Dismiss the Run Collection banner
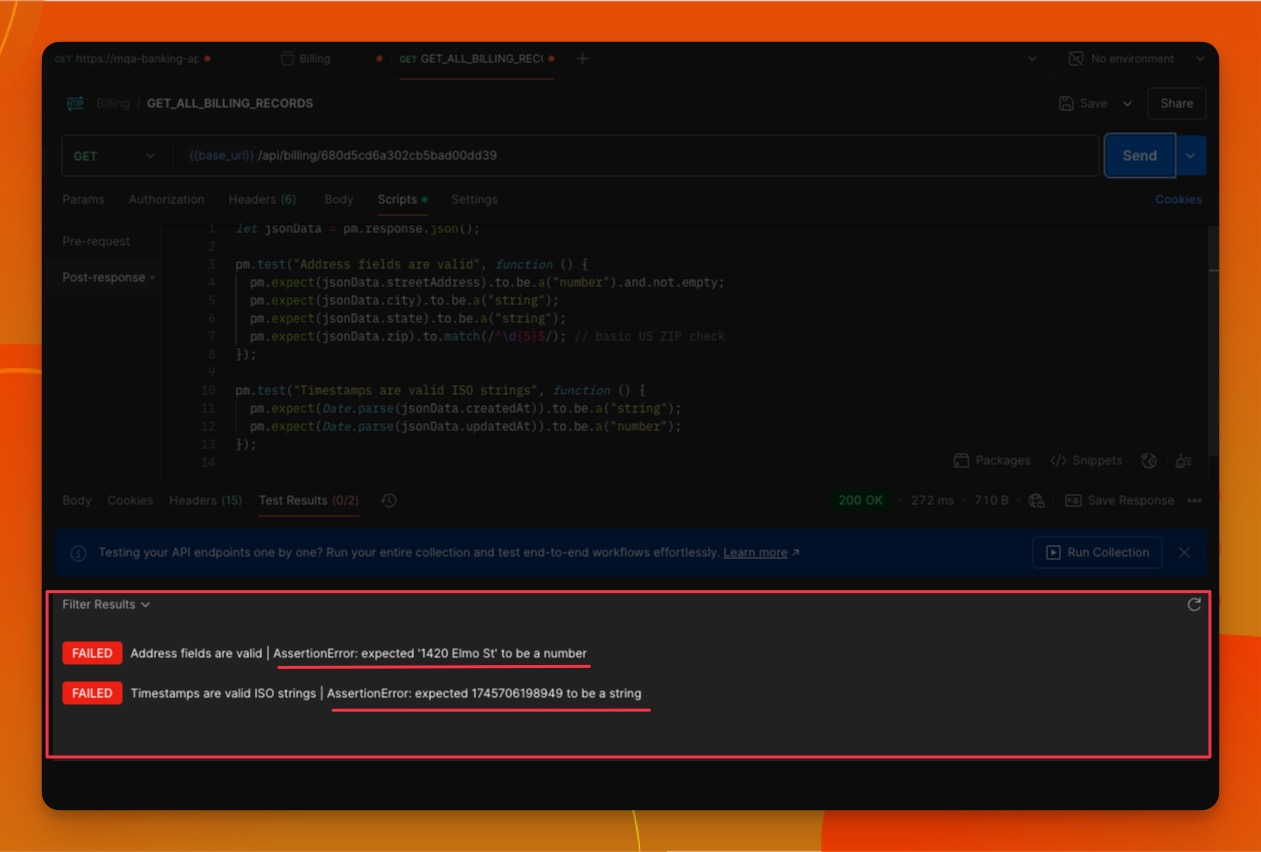The image size is (1261, 852). pyautogui.click(x=1184, y=552)
